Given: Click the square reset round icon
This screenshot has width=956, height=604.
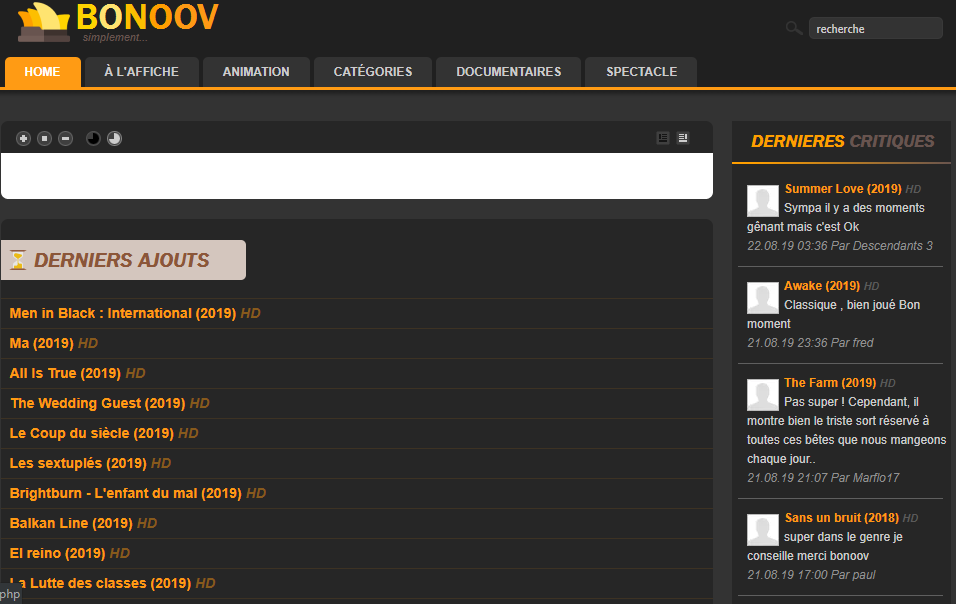Looking at the screenshot, I should click(45, 138).
